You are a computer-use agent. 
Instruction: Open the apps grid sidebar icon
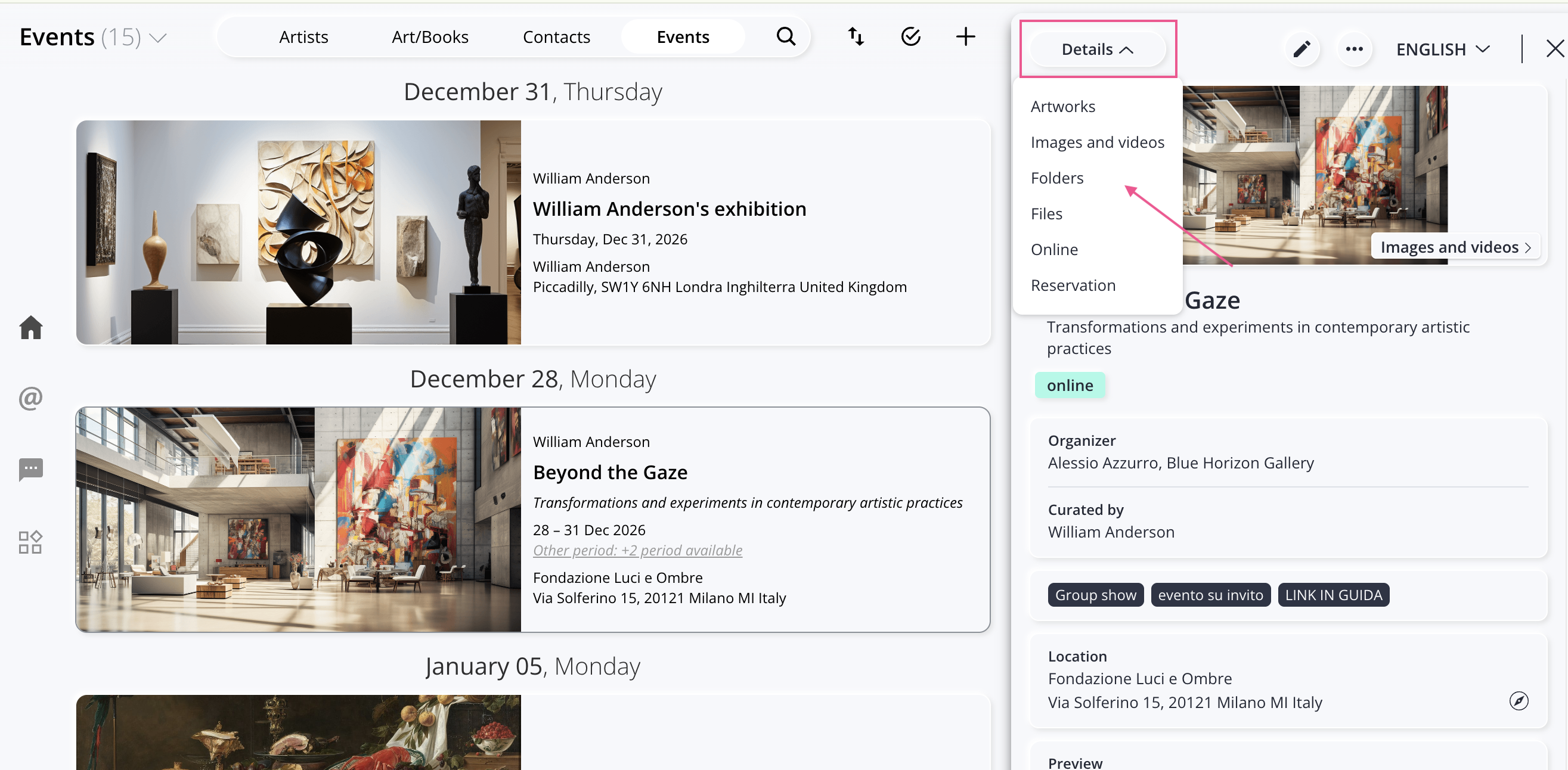coord(30,542)
